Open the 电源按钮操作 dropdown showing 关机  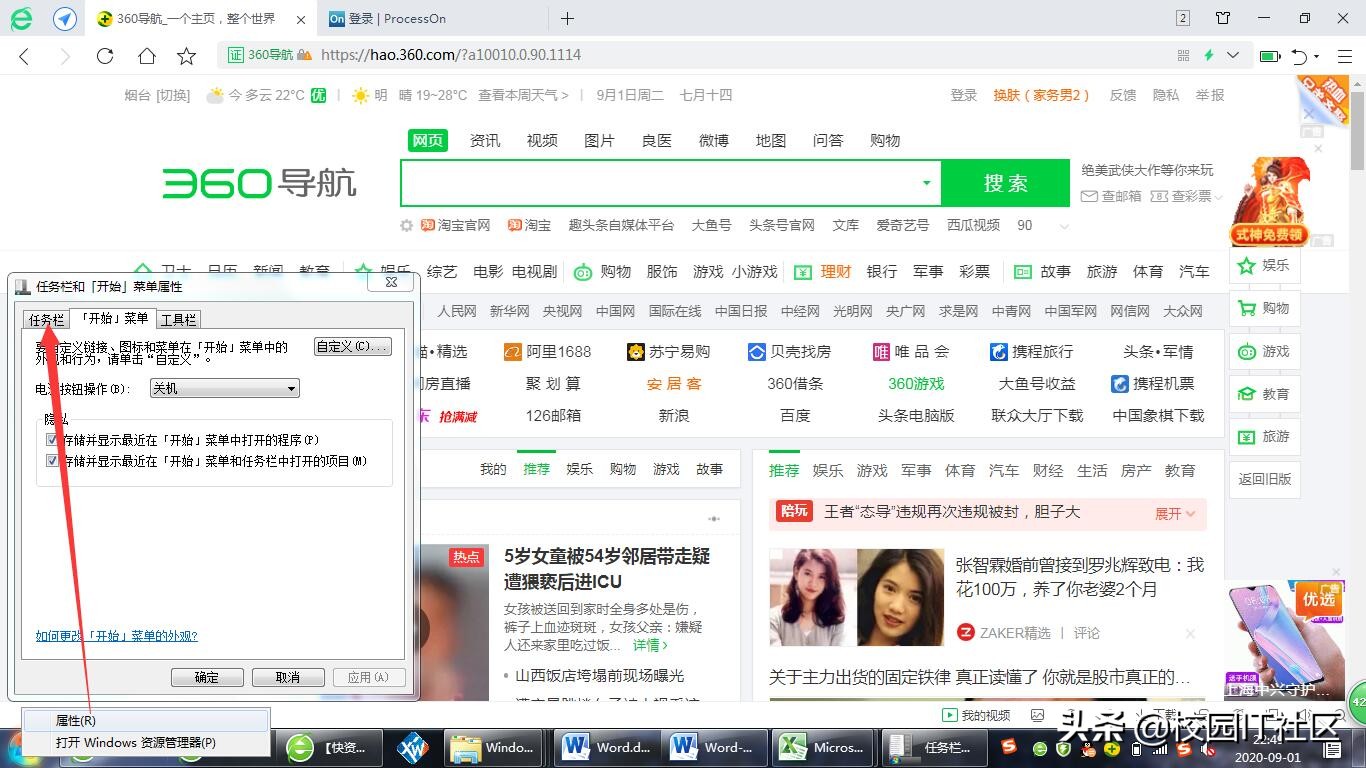point(224,388)
